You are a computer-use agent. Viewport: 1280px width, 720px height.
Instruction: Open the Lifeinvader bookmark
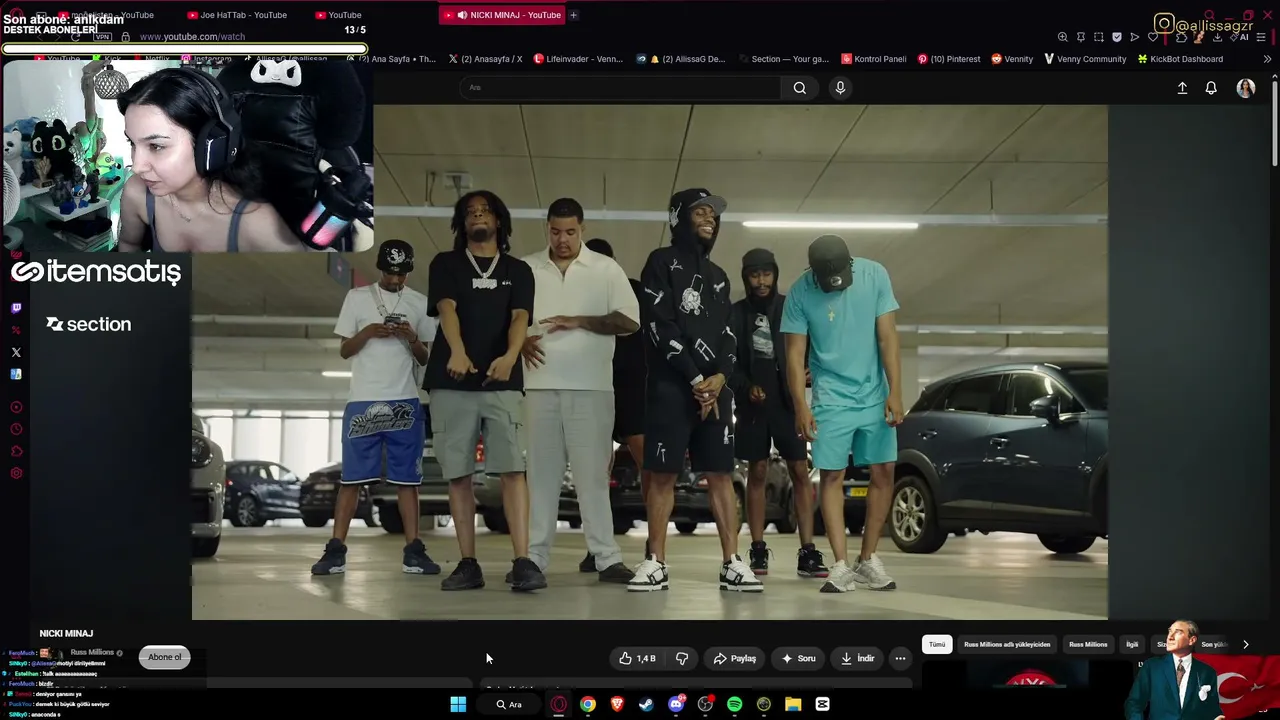(x=578, y=59)
